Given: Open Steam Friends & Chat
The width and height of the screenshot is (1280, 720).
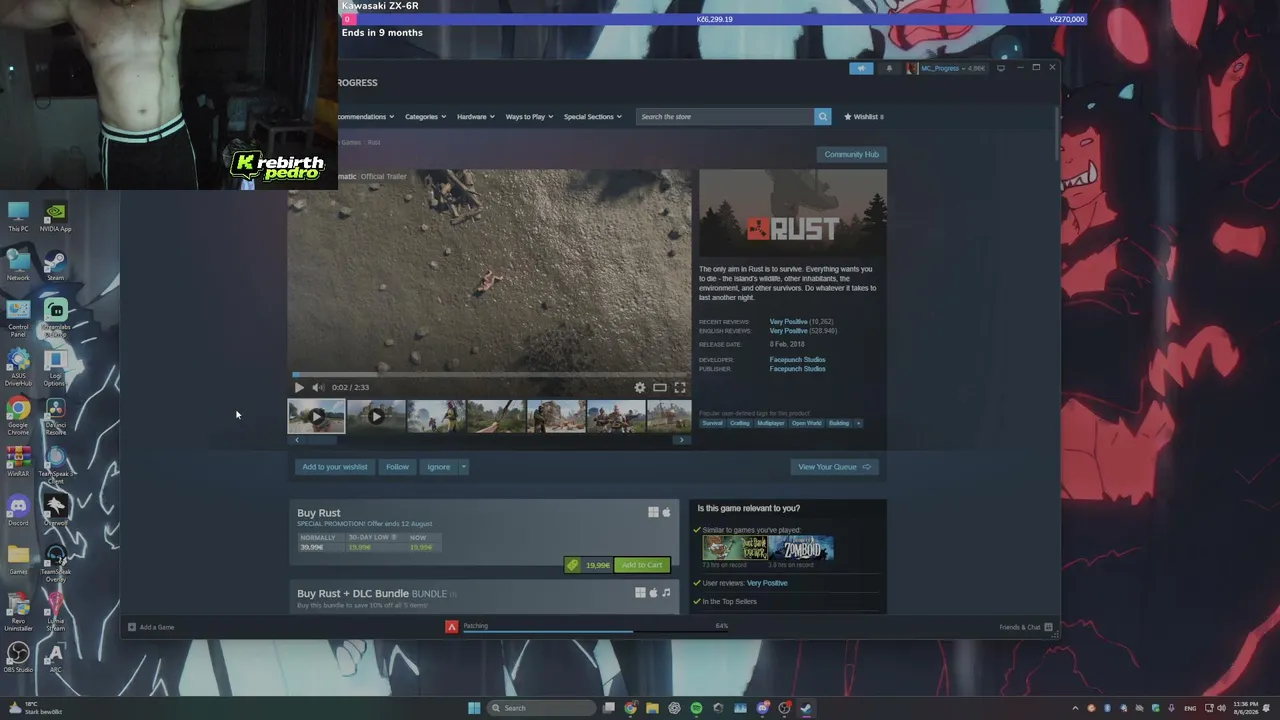Looking at the screenshot, I should (x=1026, y=627).
